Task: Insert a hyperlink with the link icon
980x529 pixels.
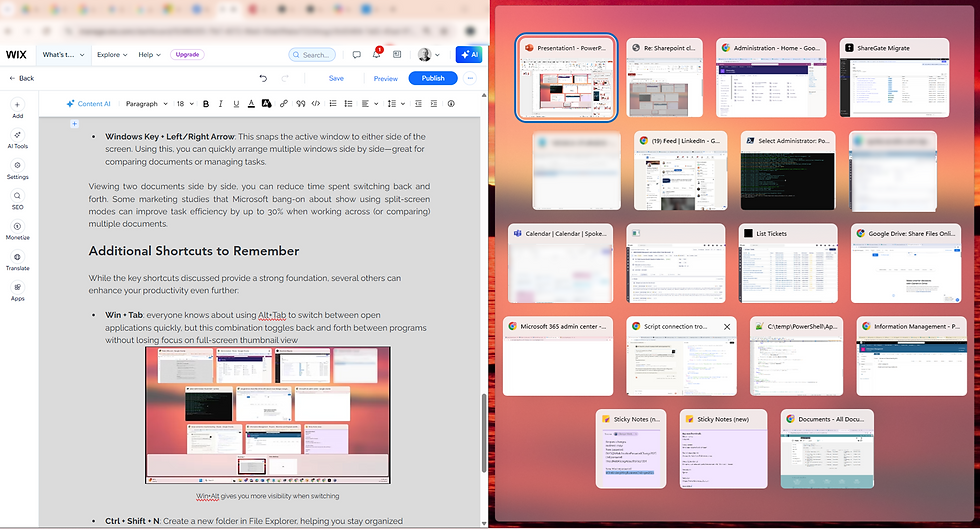Action: click(284, 104)
